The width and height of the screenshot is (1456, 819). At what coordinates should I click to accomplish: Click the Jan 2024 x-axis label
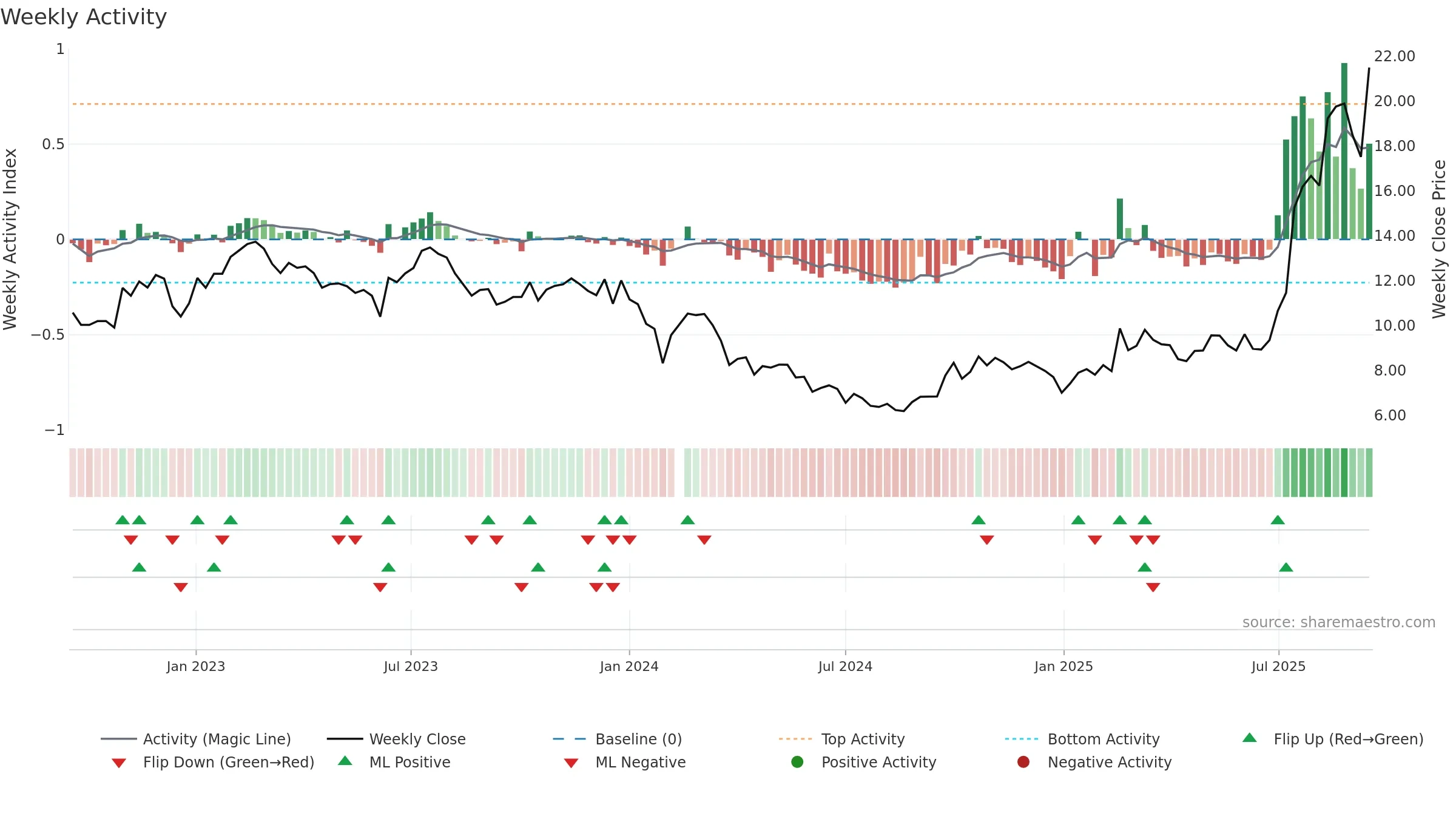click(629, 666)
